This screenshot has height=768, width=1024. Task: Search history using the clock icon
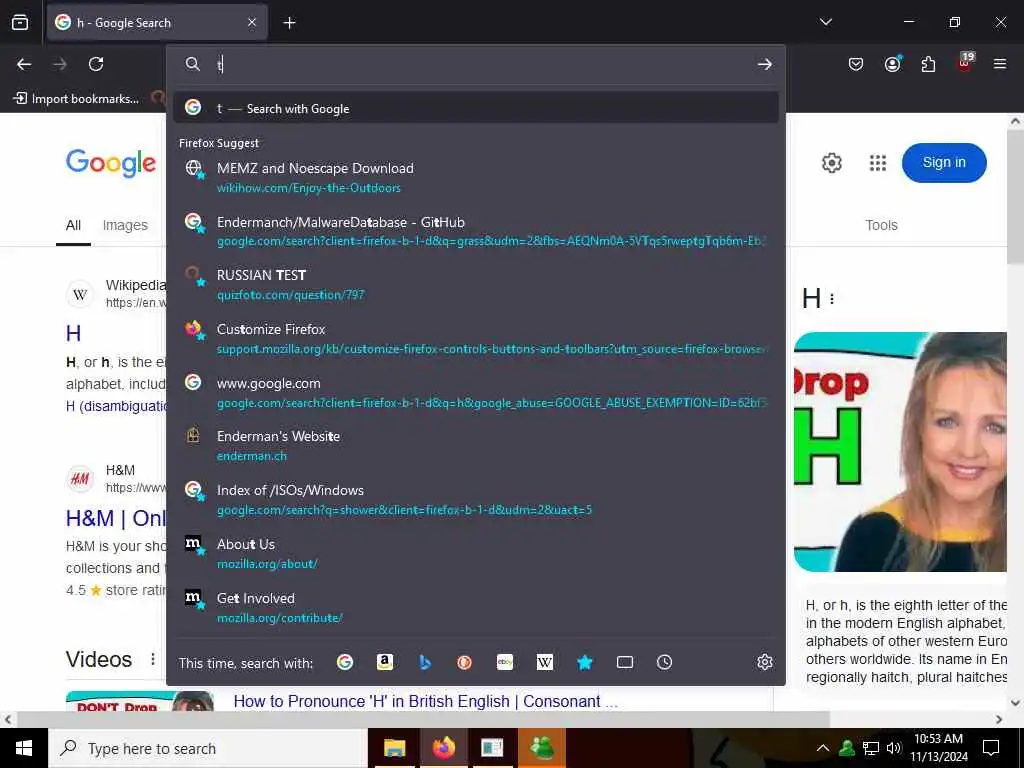pos(664,662)
